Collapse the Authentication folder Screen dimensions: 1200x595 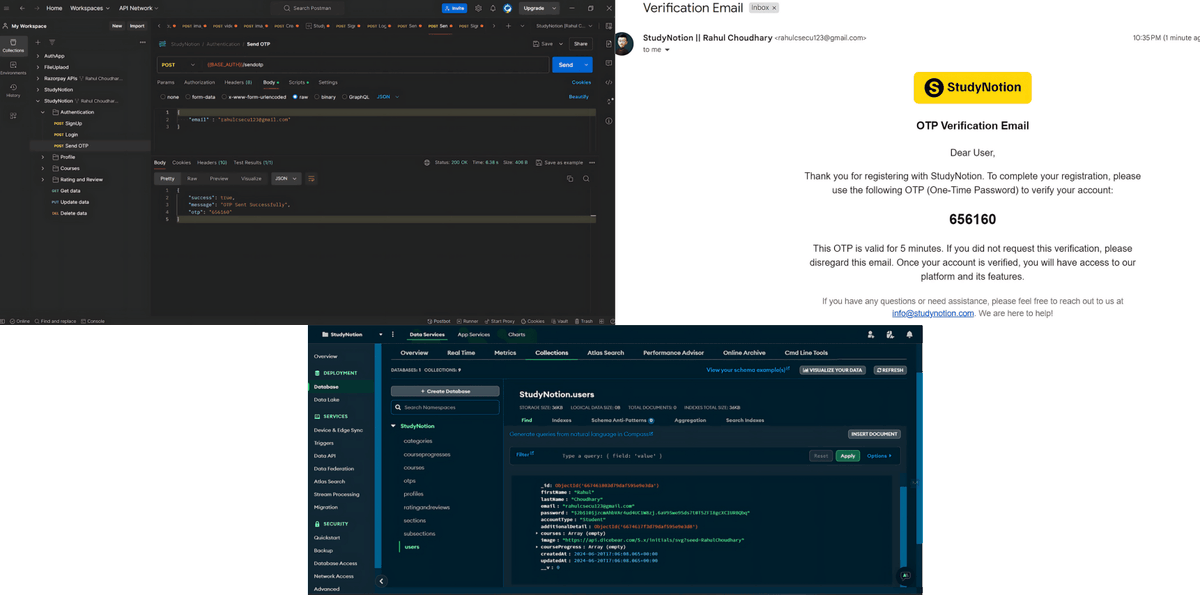tap(43, 112)
